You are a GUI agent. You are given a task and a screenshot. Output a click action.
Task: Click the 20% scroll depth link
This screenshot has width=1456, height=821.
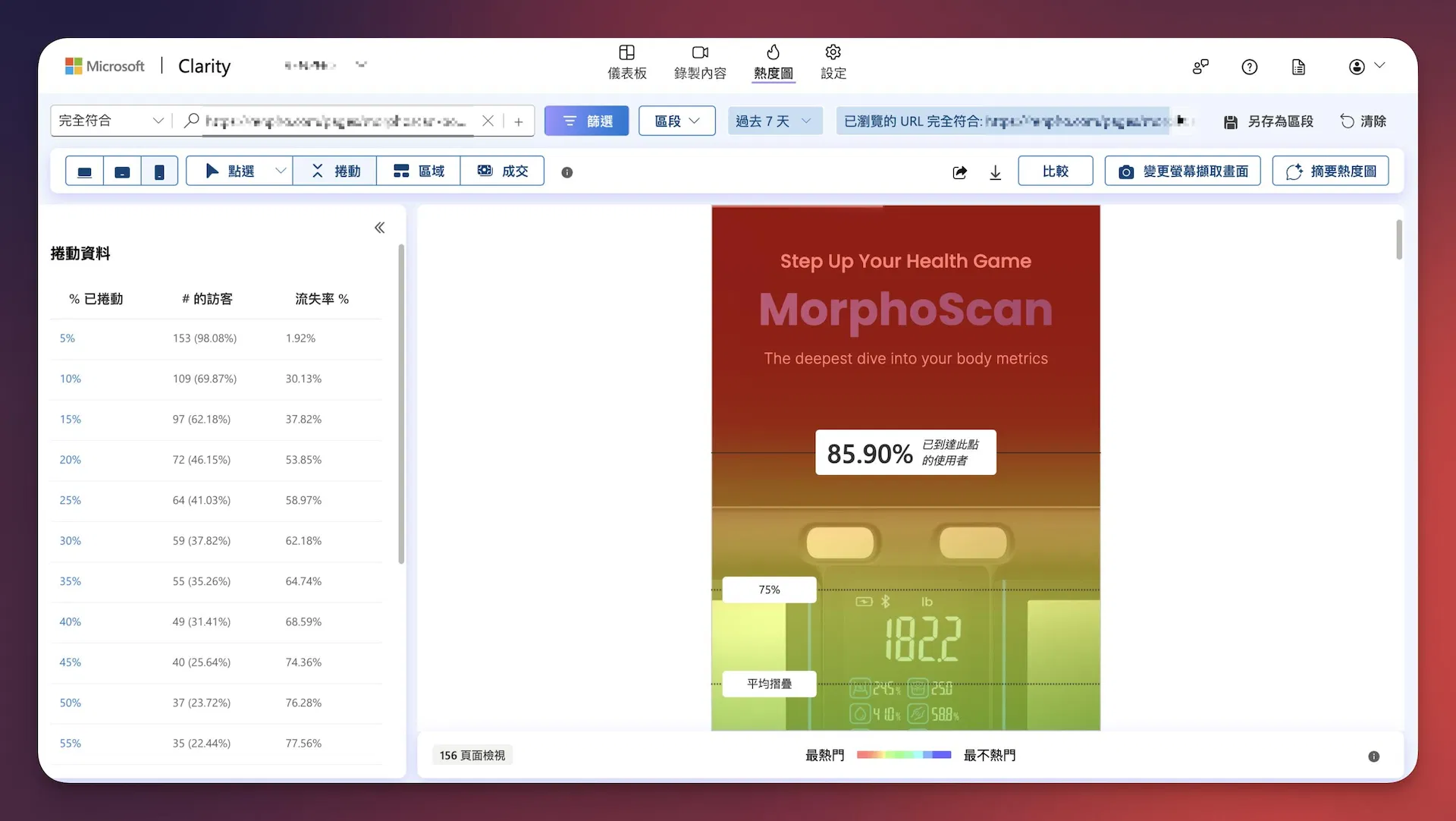(x=71, y=460)
